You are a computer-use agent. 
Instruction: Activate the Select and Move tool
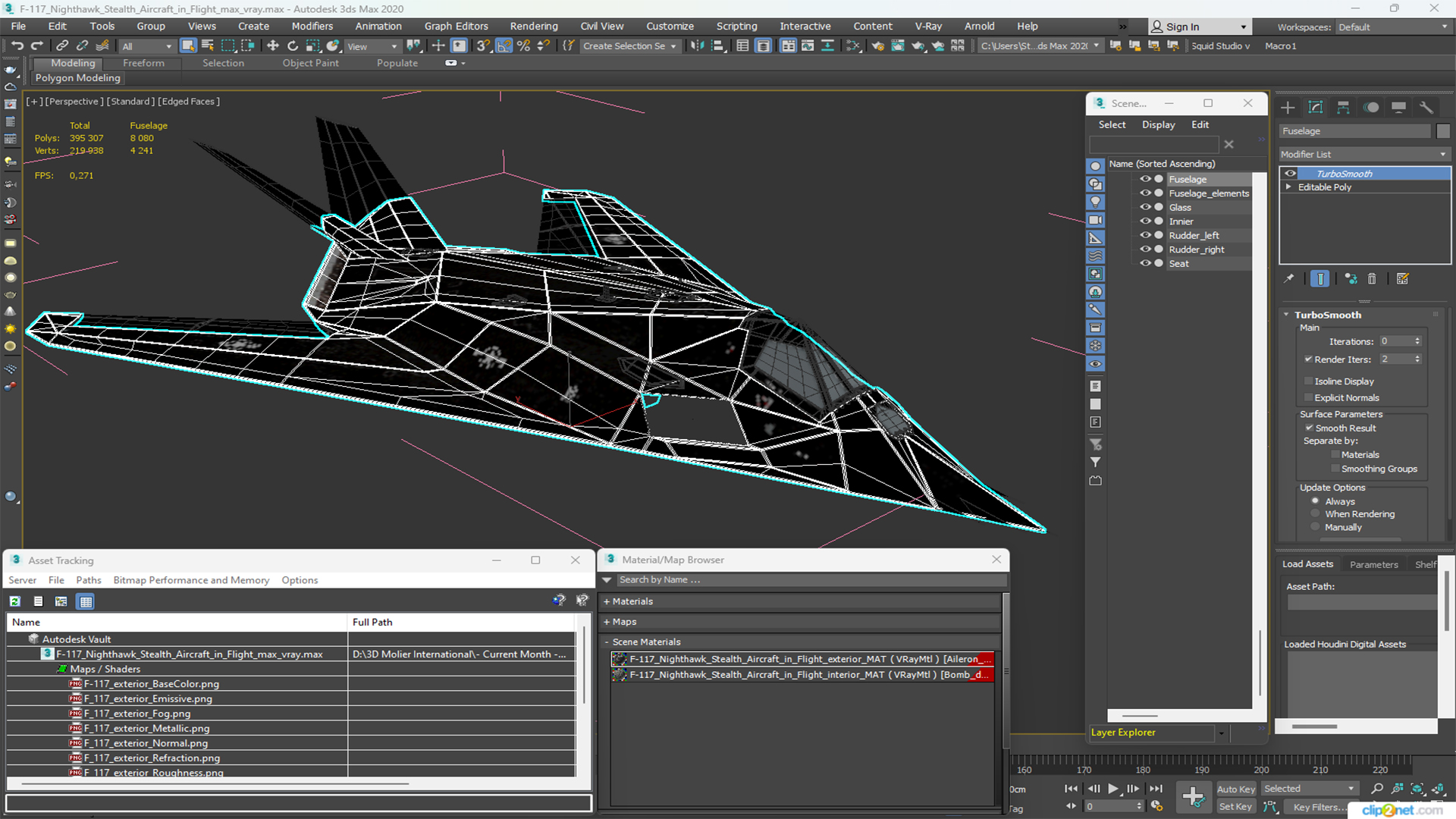[x=273, y=45]
